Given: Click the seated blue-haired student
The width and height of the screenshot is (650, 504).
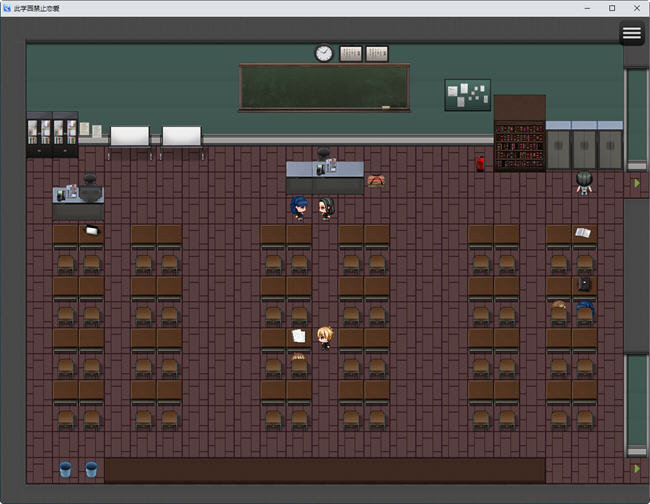Looking at the screenshot, I should coord(584,310).
